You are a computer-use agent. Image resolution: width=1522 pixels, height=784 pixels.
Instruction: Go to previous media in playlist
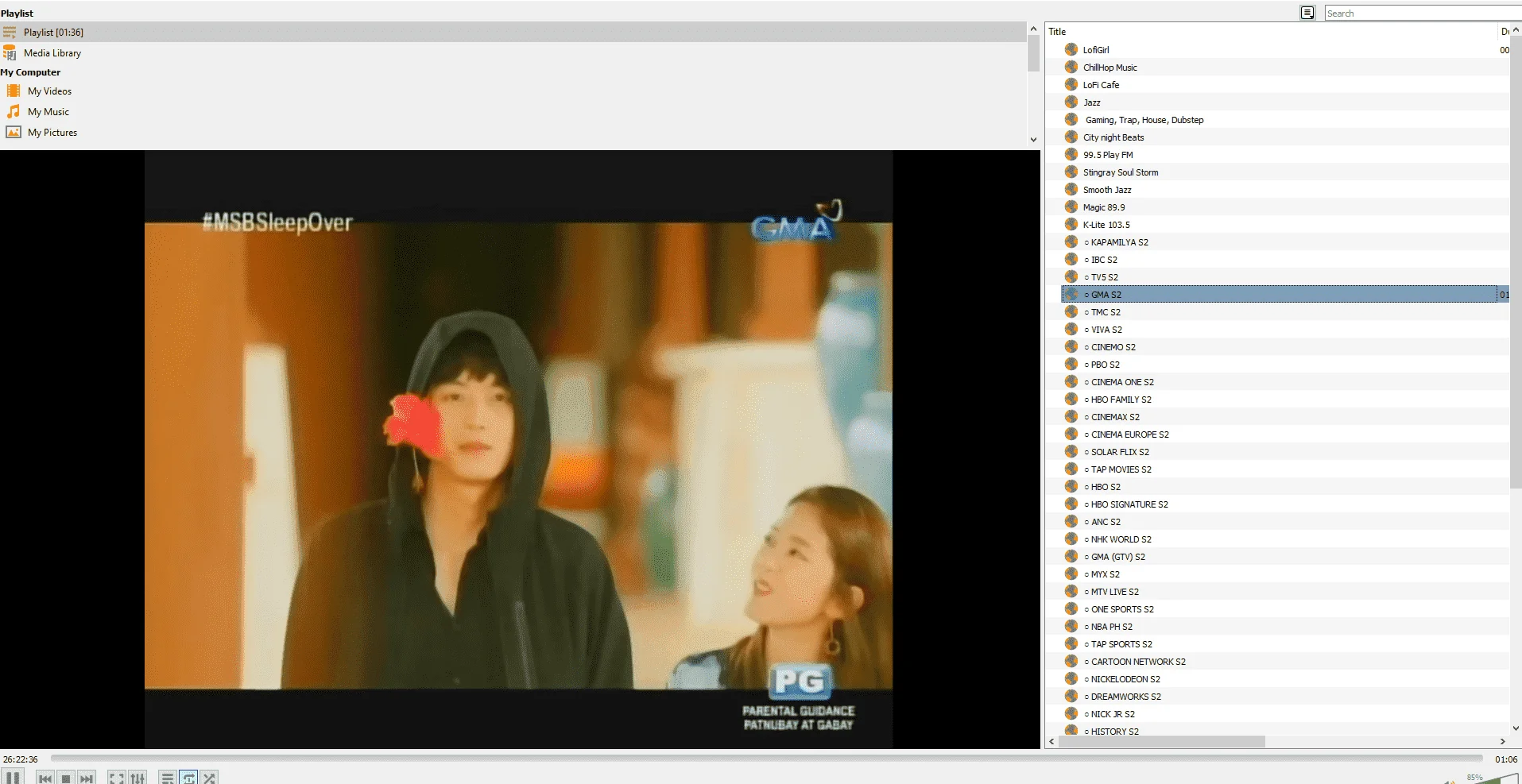click(x=45, y=778)
